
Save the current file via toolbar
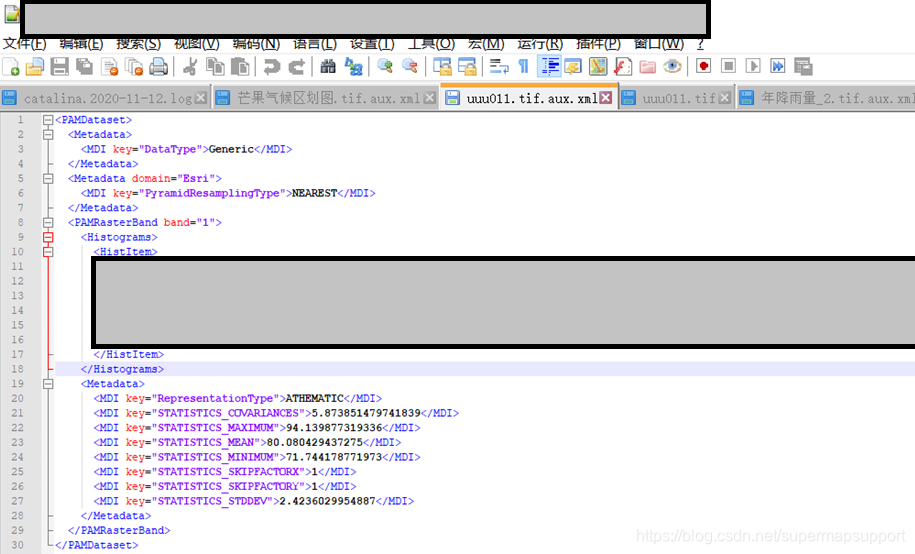pyautogui.click(x=60, y=67)
